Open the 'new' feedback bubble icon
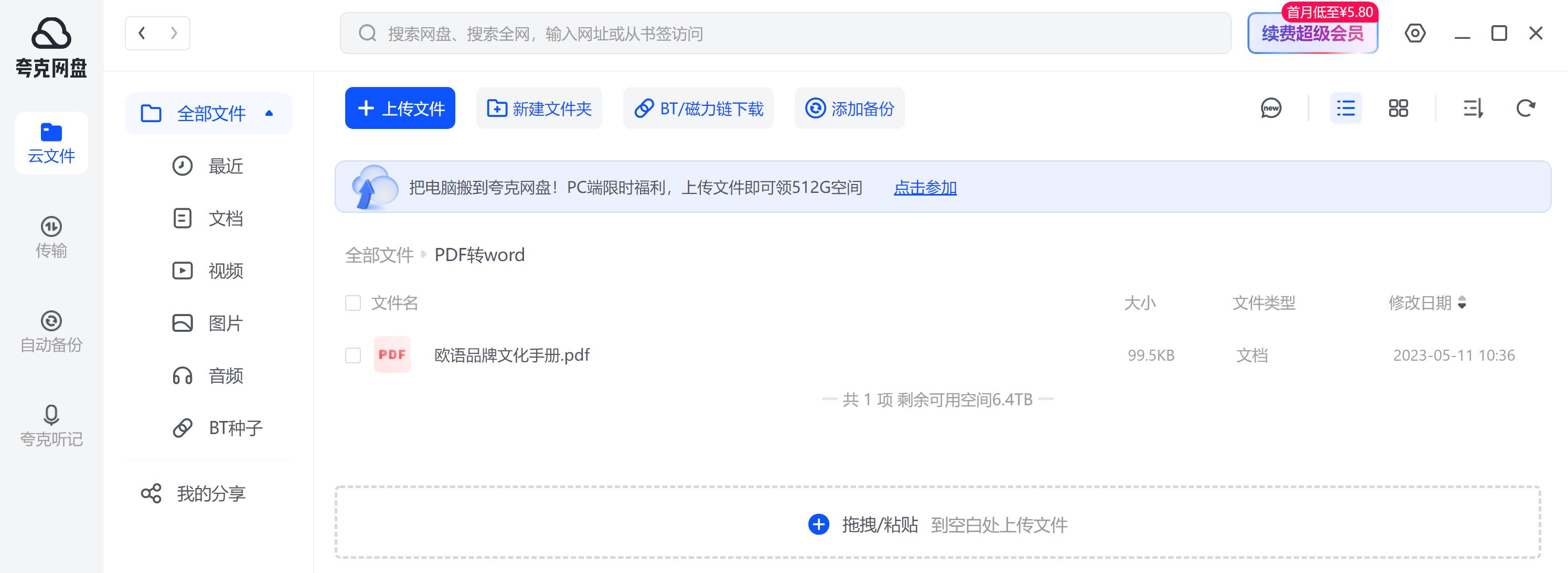Image resolution: width=1568 pixels, height=573 pixels. click(1272, 109)
